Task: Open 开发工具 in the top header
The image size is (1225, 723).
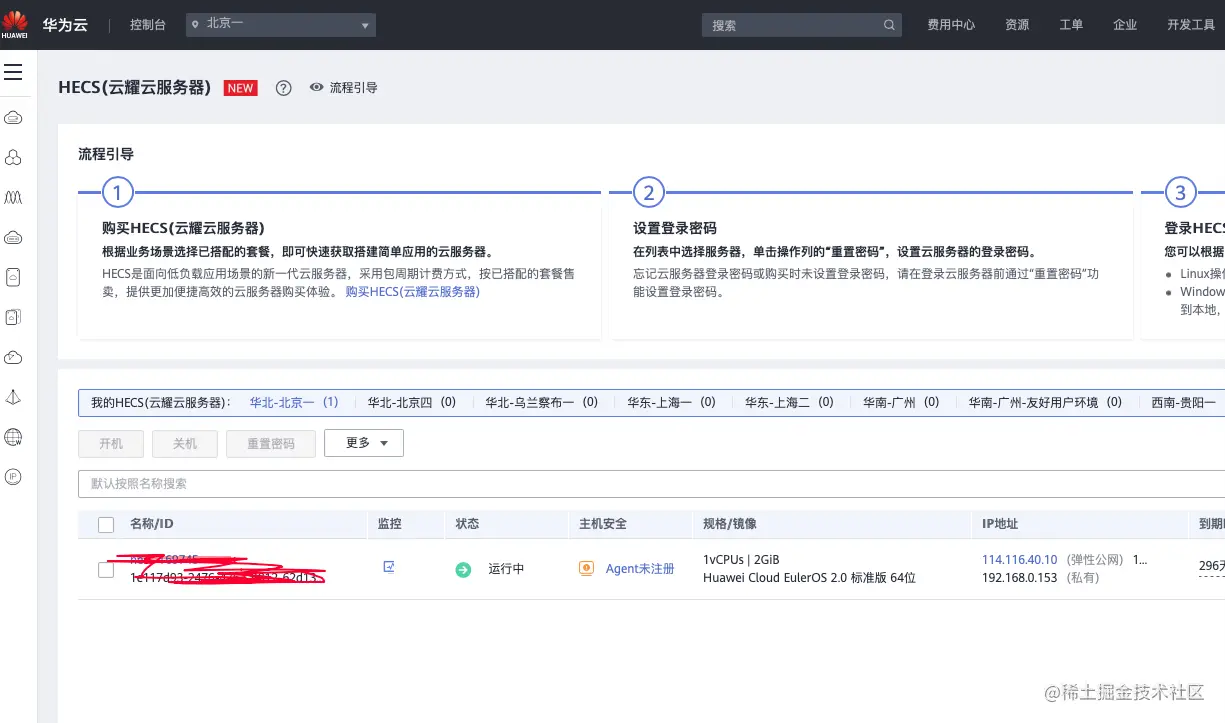Action: coord(1191,25)
